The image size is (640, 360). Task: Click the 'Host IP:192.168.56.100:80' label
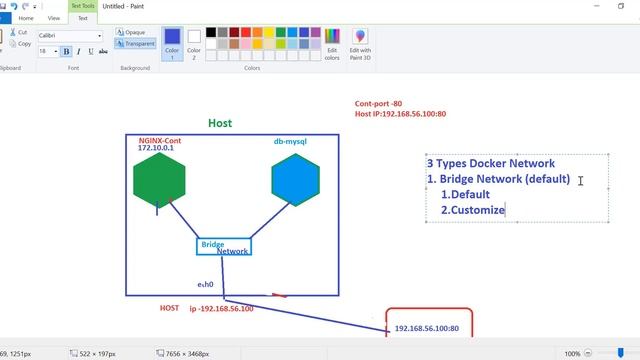pos(400,114)
